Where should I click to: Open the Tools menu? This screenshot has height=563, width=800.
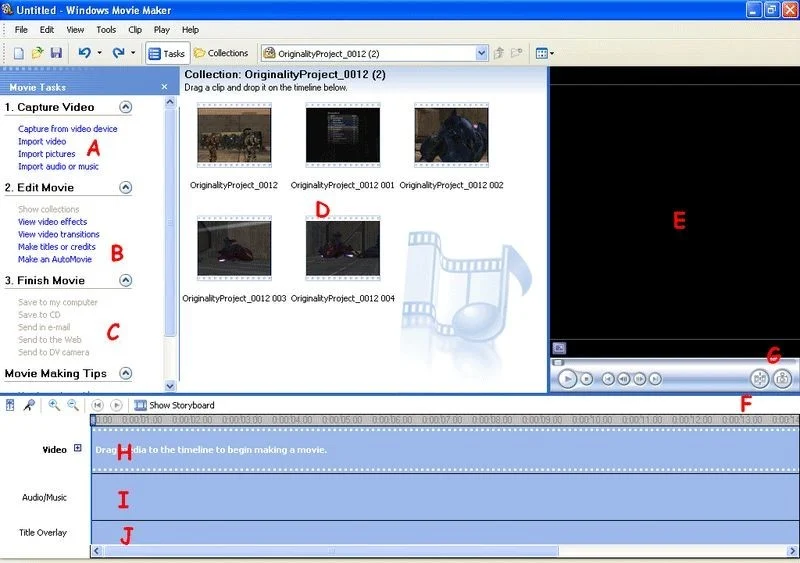tap(106, 30)
